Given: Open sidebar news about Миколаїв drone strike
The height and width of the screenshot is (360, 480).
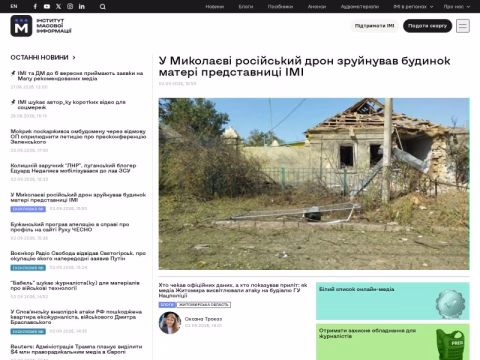Looking at the screenshot, I should (x=78, y=197).
